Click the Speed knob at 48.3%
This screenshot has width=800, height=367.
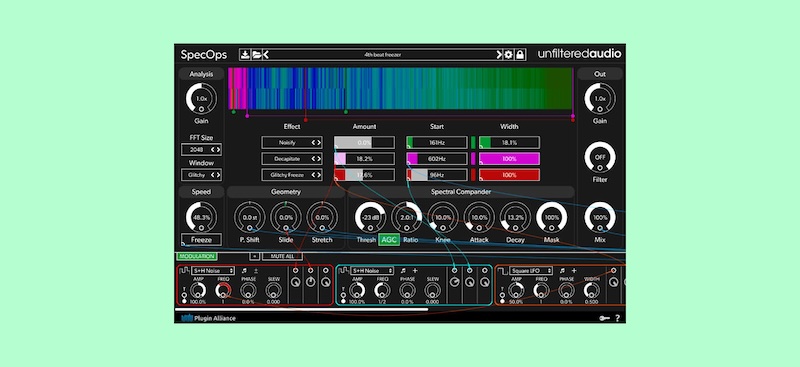point(201,217)
